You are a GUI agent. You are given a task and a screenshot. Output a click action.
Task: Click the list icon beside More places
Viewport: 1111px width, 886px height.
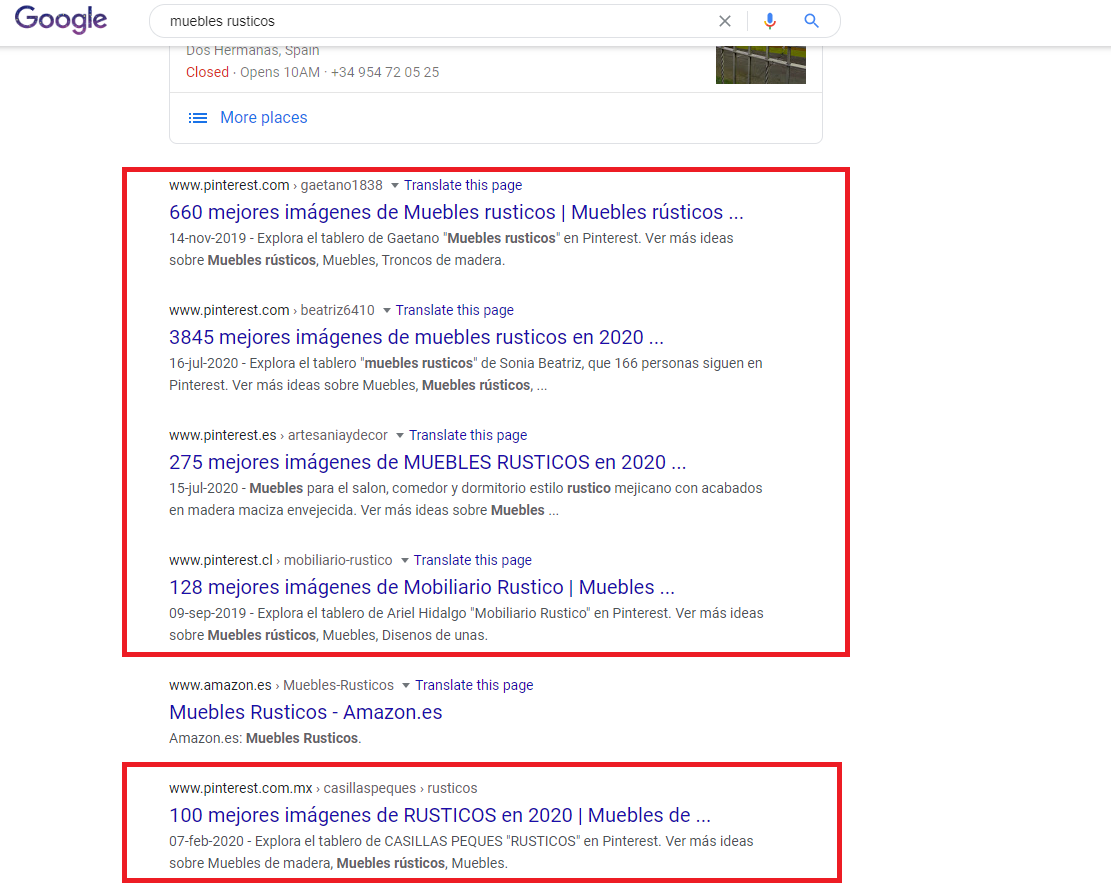(198, 118)
